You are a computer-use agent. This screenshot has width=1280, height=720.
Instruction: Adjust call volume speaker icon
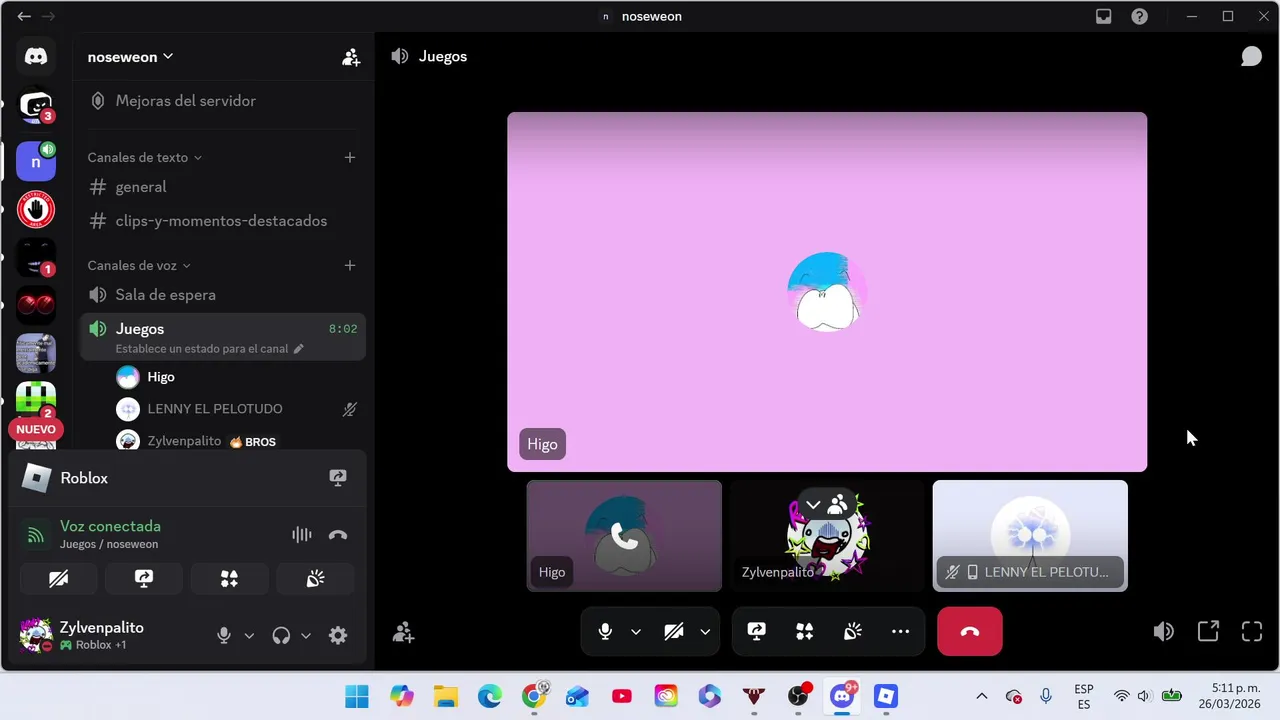click(1163, 631)
